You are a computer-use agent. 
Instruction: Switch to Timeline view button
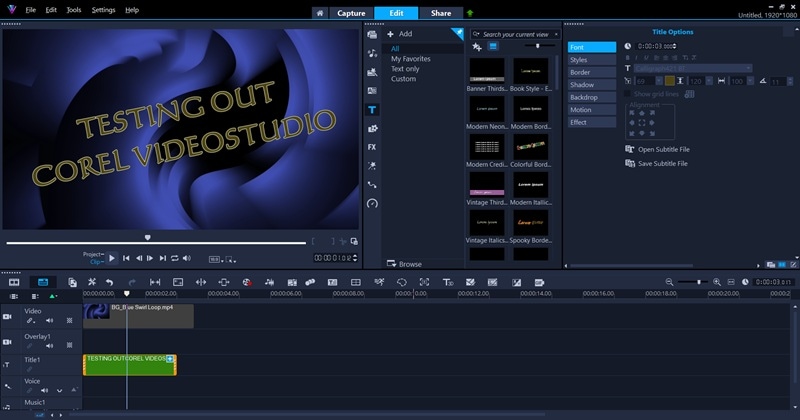43,282
